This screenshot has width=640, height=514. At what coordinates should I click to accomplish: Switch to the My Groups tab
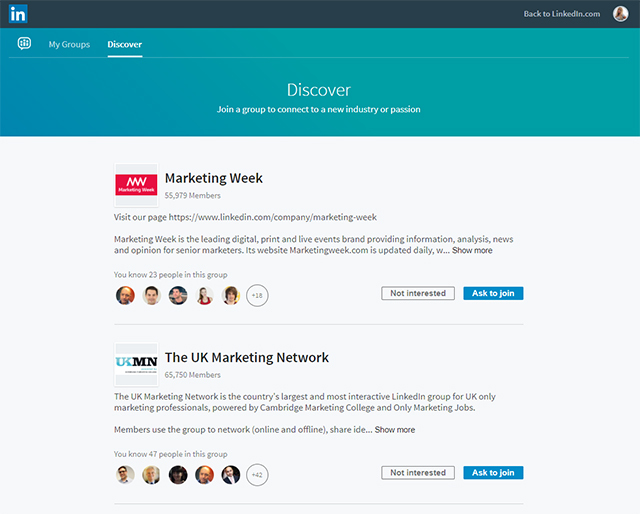coord(69,44)
